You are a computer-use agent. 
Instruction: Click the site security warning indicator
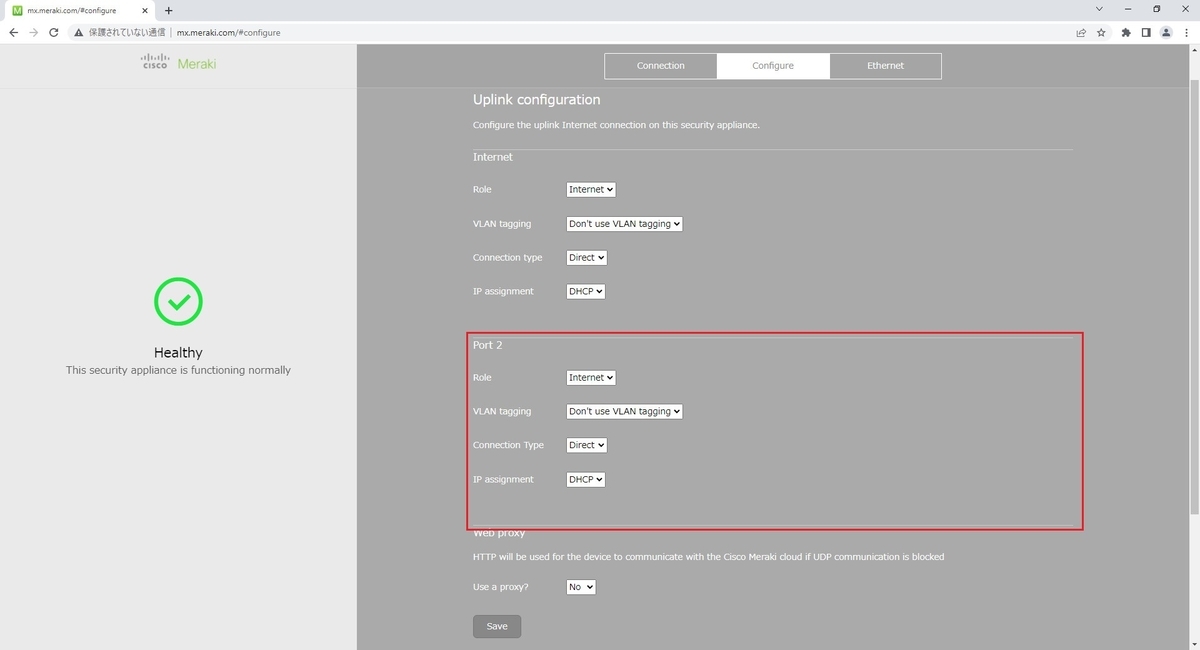point(78,32)
